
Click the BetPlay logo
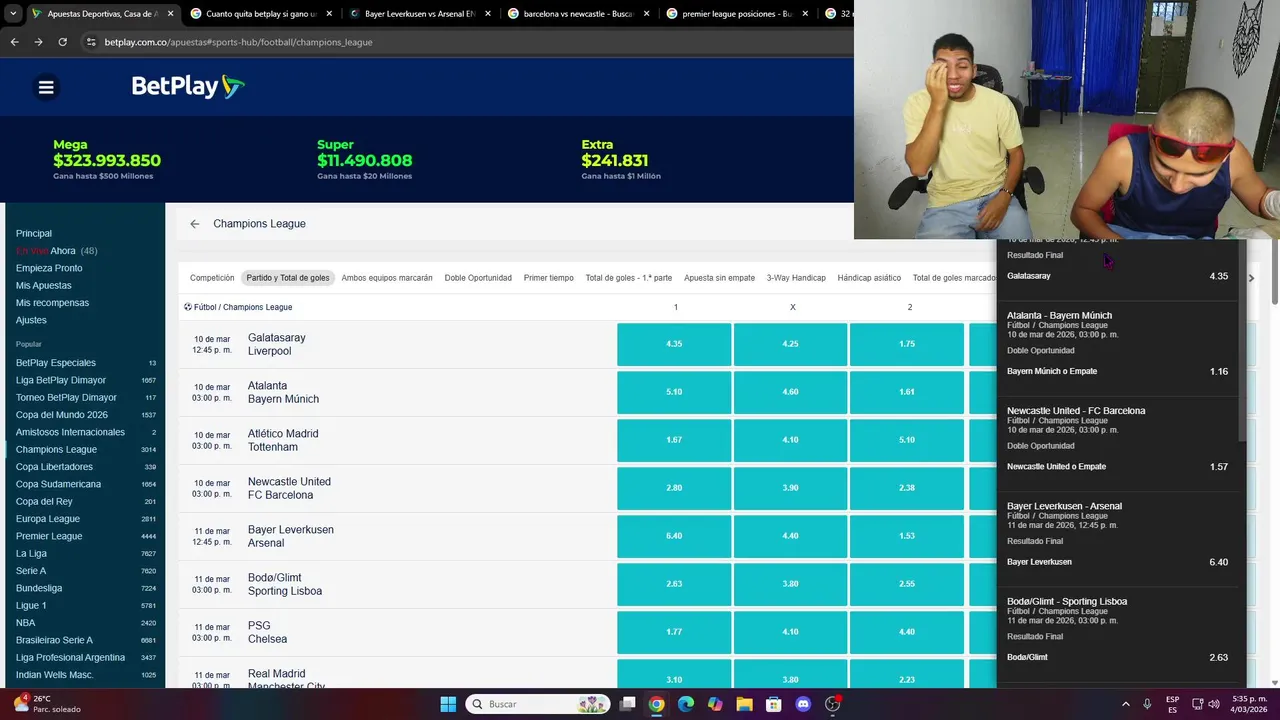tap(188, 87)
